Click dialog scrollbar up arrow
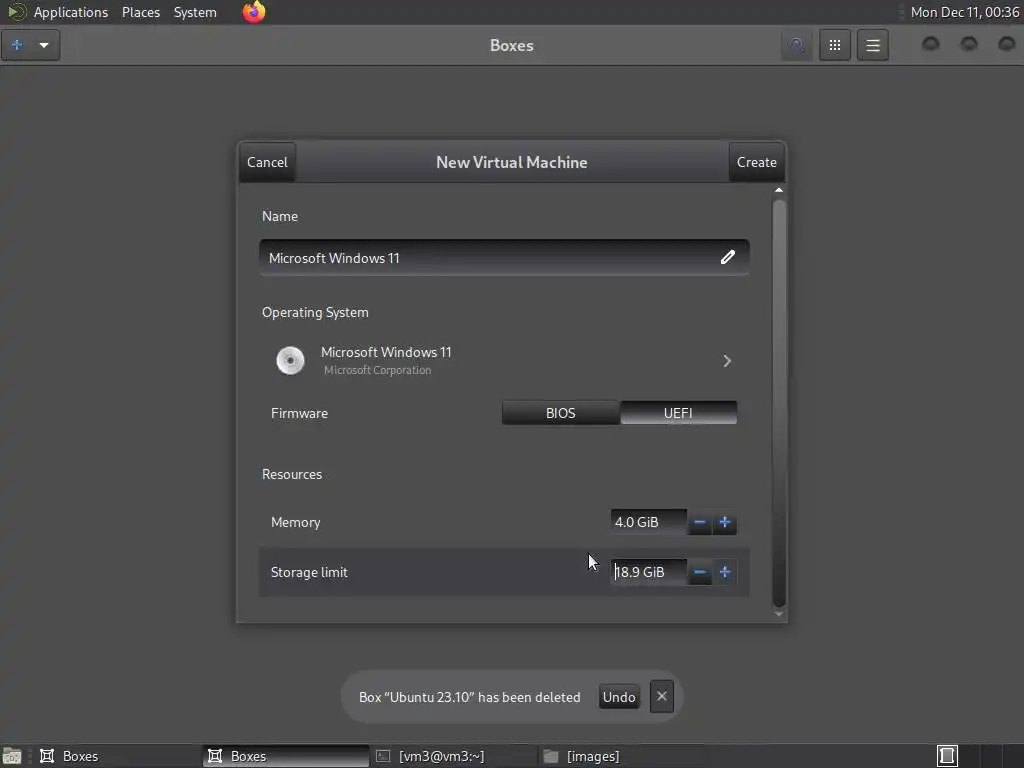The height and width of the screenshot is (768, 1024). pyautogui.click(x=778, y=190)
